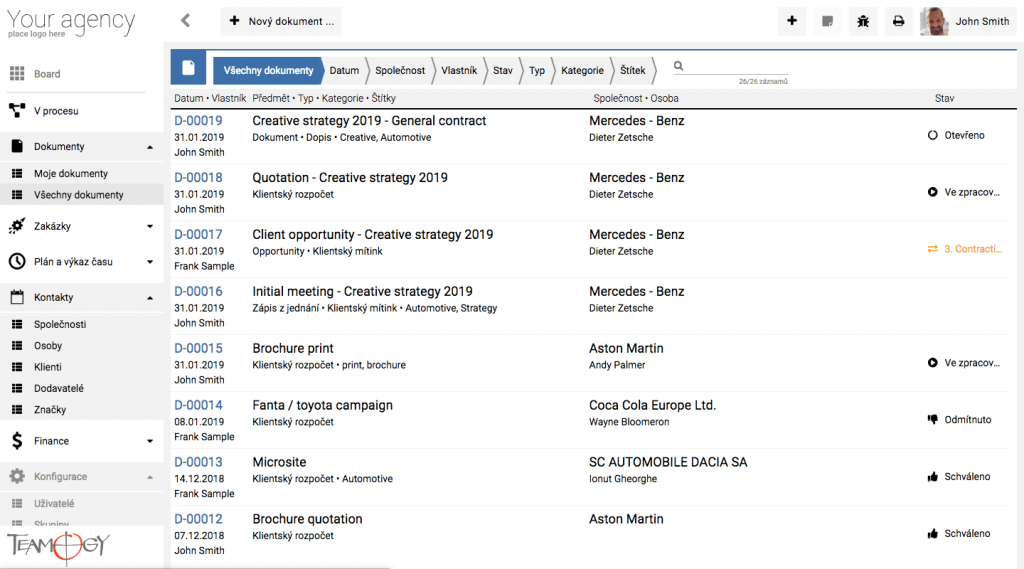Screen dimensions: 1024x569
Task: Open John Smith user avatar
Action: [934, 21]
